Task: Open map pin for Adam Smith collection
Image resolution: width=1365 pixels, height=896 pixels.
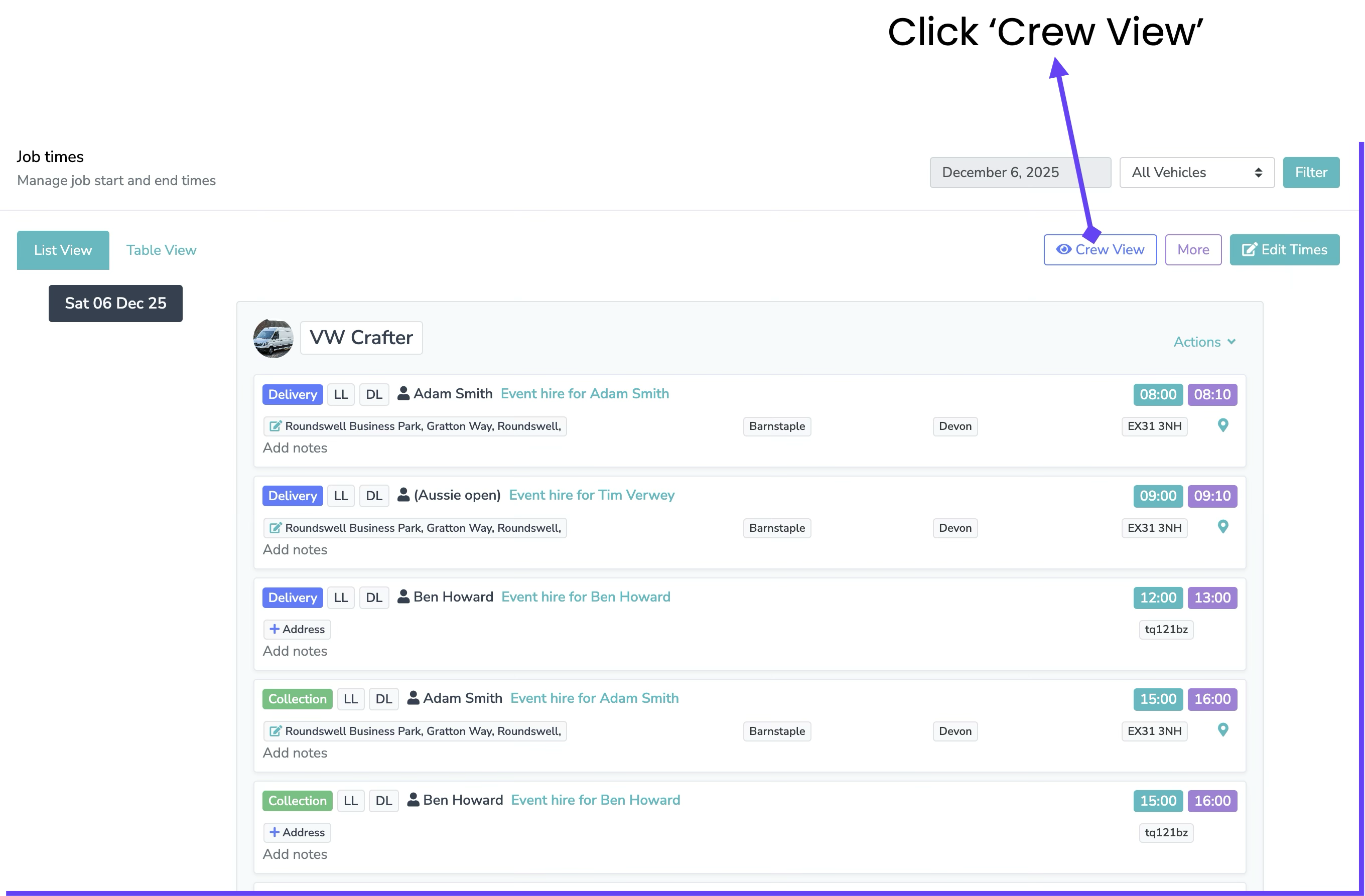Action: click(1223, 730)
